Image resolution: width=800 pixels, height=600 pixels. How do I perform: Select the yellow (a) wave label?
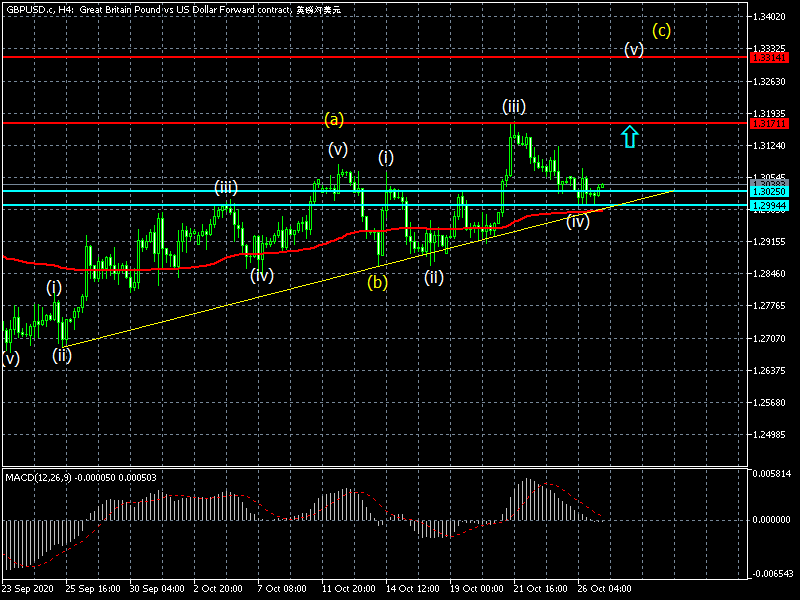coord(334,119)
